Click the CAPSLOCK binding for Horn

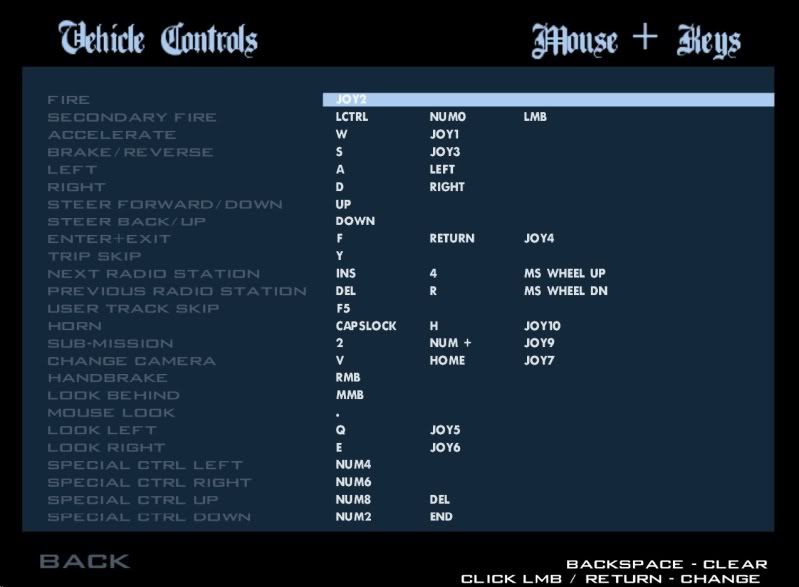point(366,326)
